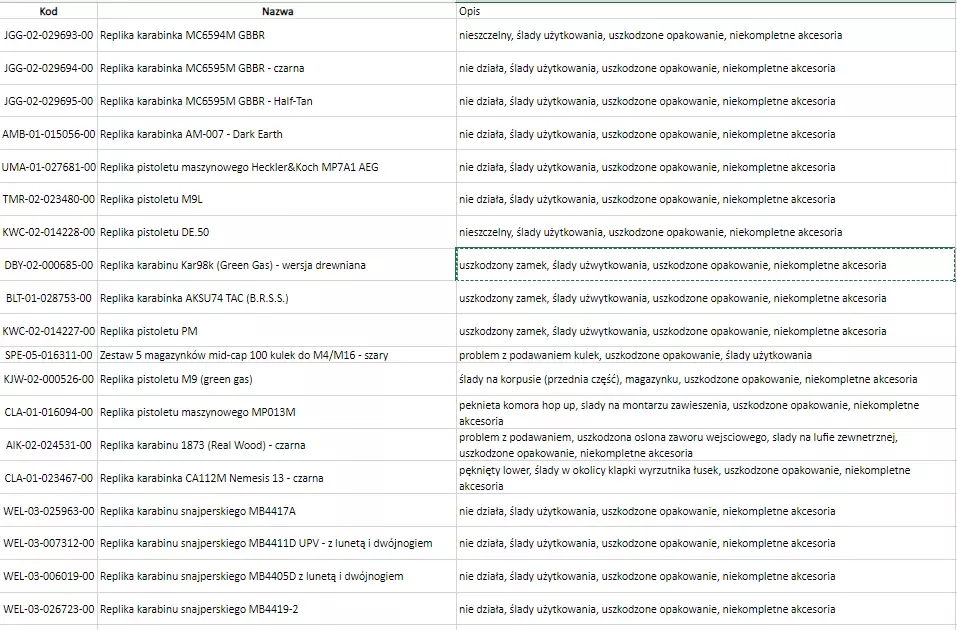
Task: Click the "peknieta komora hop up" description cell
Action: coord(705,413)
